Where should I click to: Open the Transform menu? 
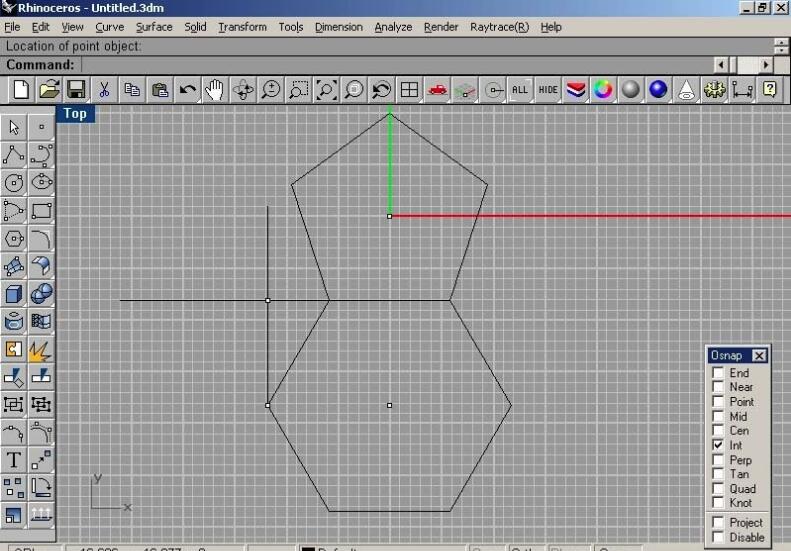point(242,27)
